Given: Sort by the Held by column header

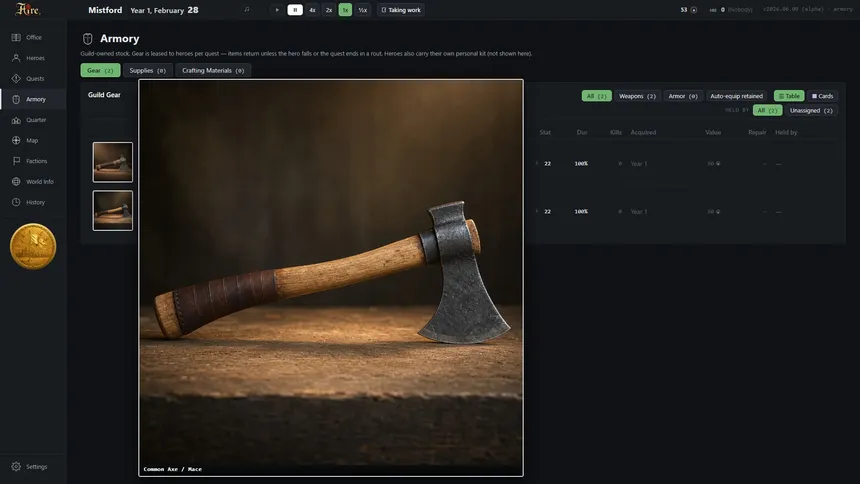Looking at the screenshot, I should coord(786,132).
